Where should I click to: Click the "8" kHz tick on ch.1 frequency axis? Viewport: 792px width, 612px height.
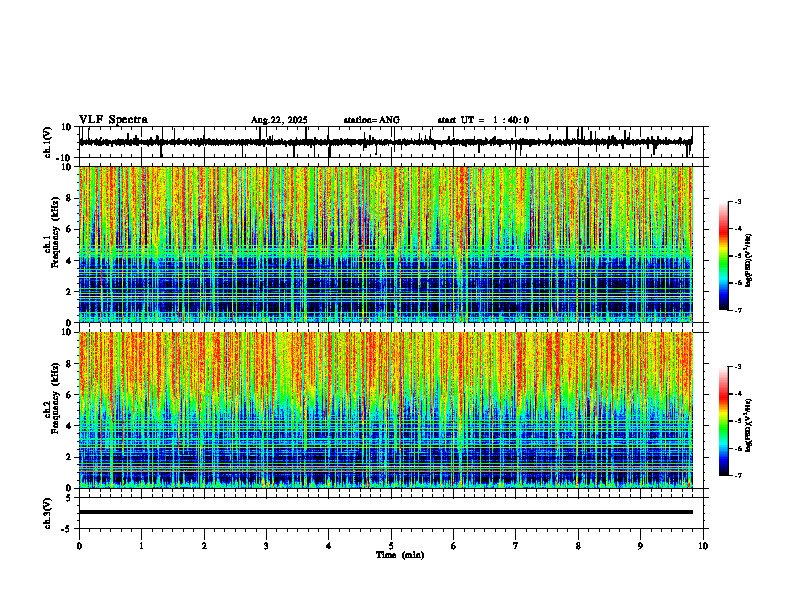(69, 198)
